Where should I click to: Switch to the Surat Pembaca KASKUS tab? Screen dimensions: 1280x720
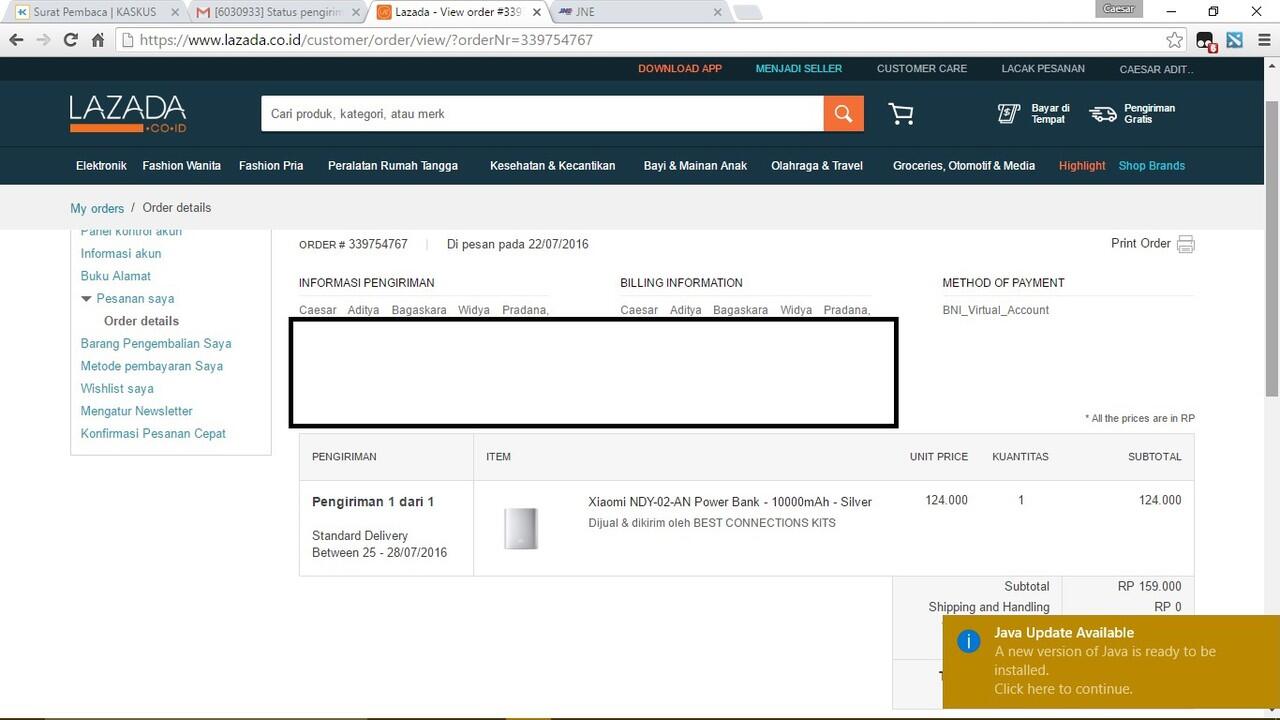[97, 12]
